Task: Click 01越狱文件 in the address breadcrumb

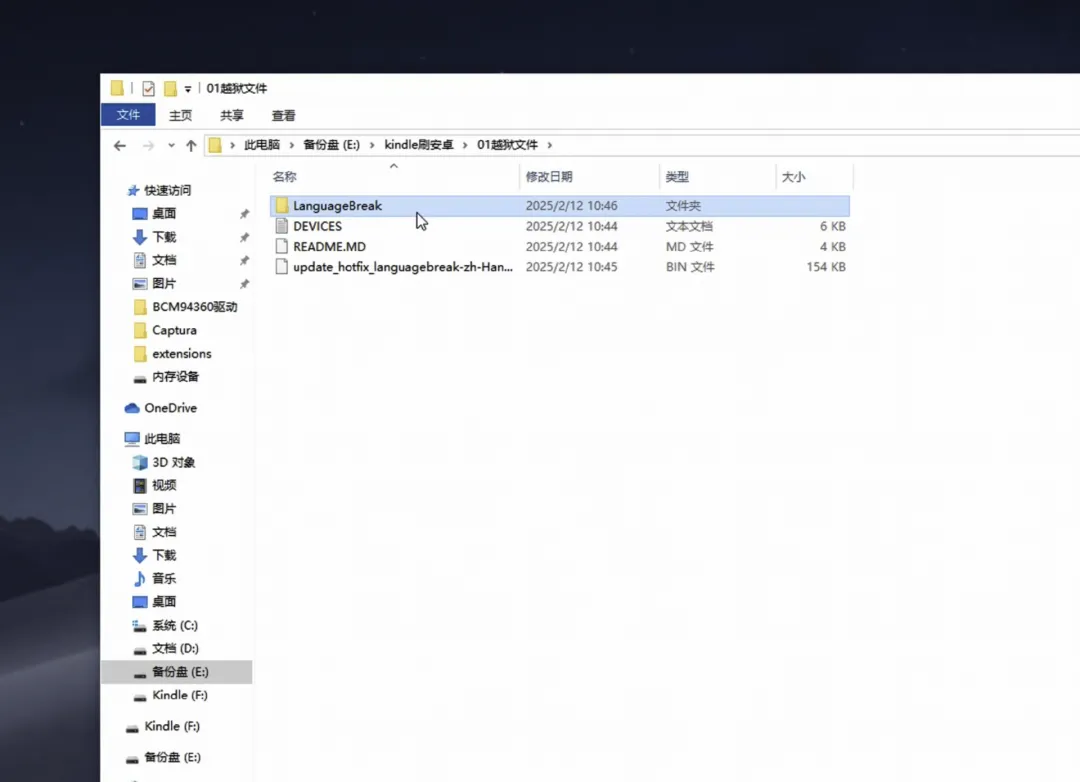Action: [507, 145]
